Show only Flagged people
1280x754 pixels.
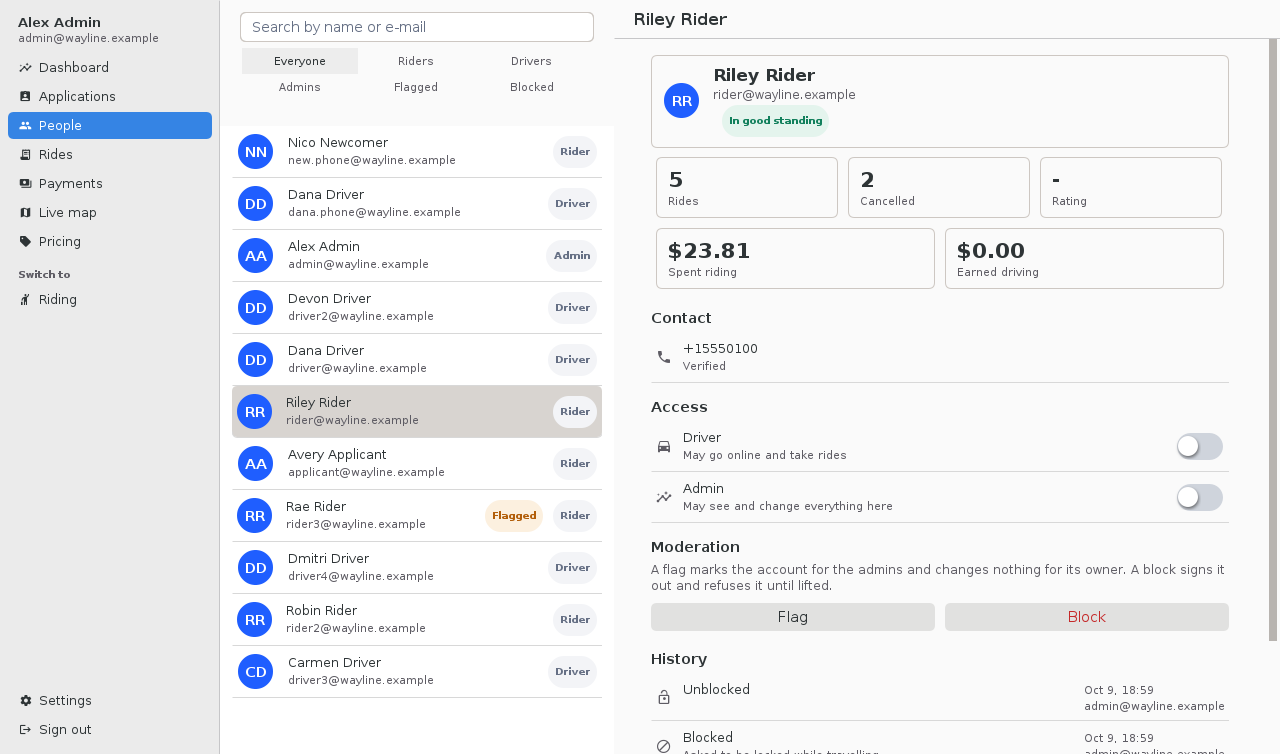click(x=416, y=87)
